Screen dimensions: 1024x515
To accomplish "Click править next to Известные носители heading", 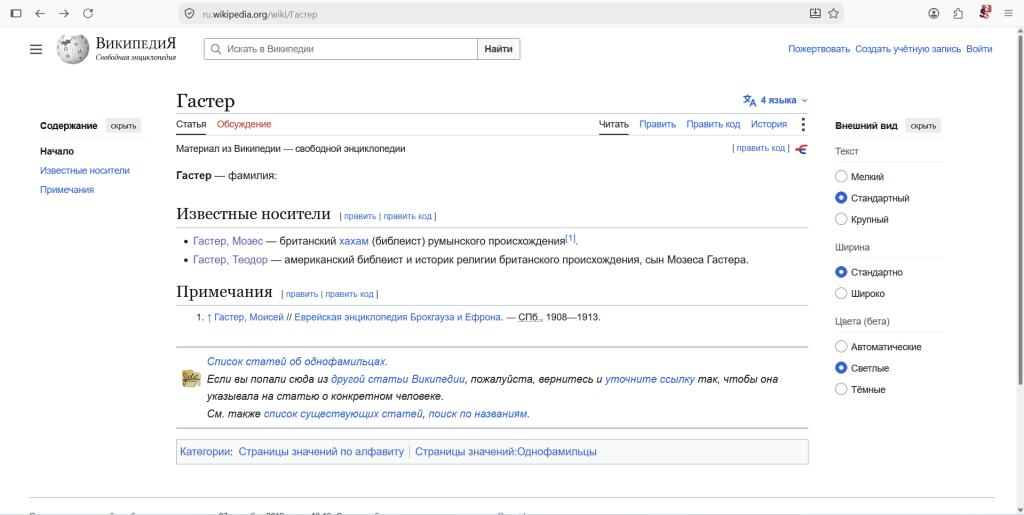I will tap(360, 216).
